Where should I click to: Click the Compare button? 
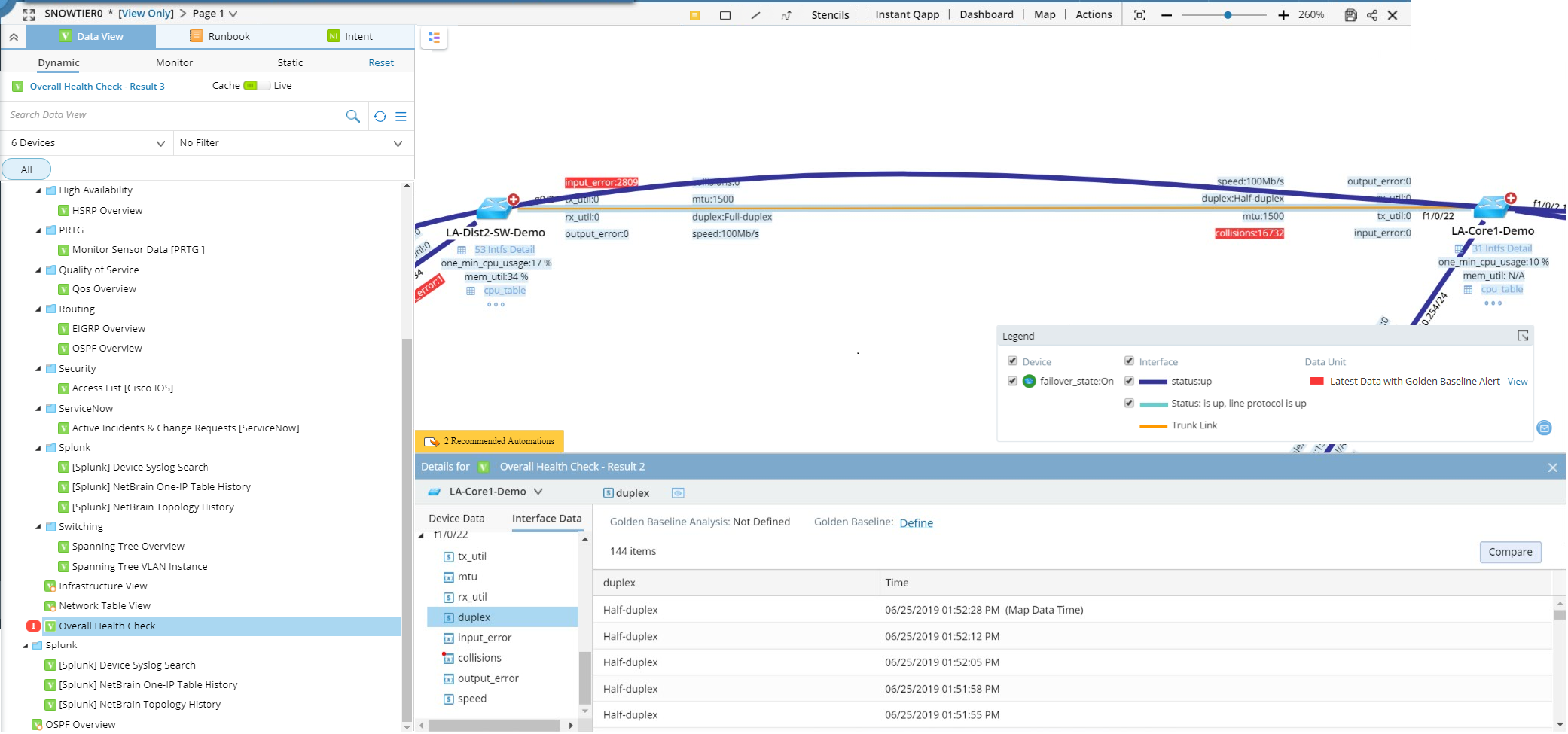click(1510, 552)
